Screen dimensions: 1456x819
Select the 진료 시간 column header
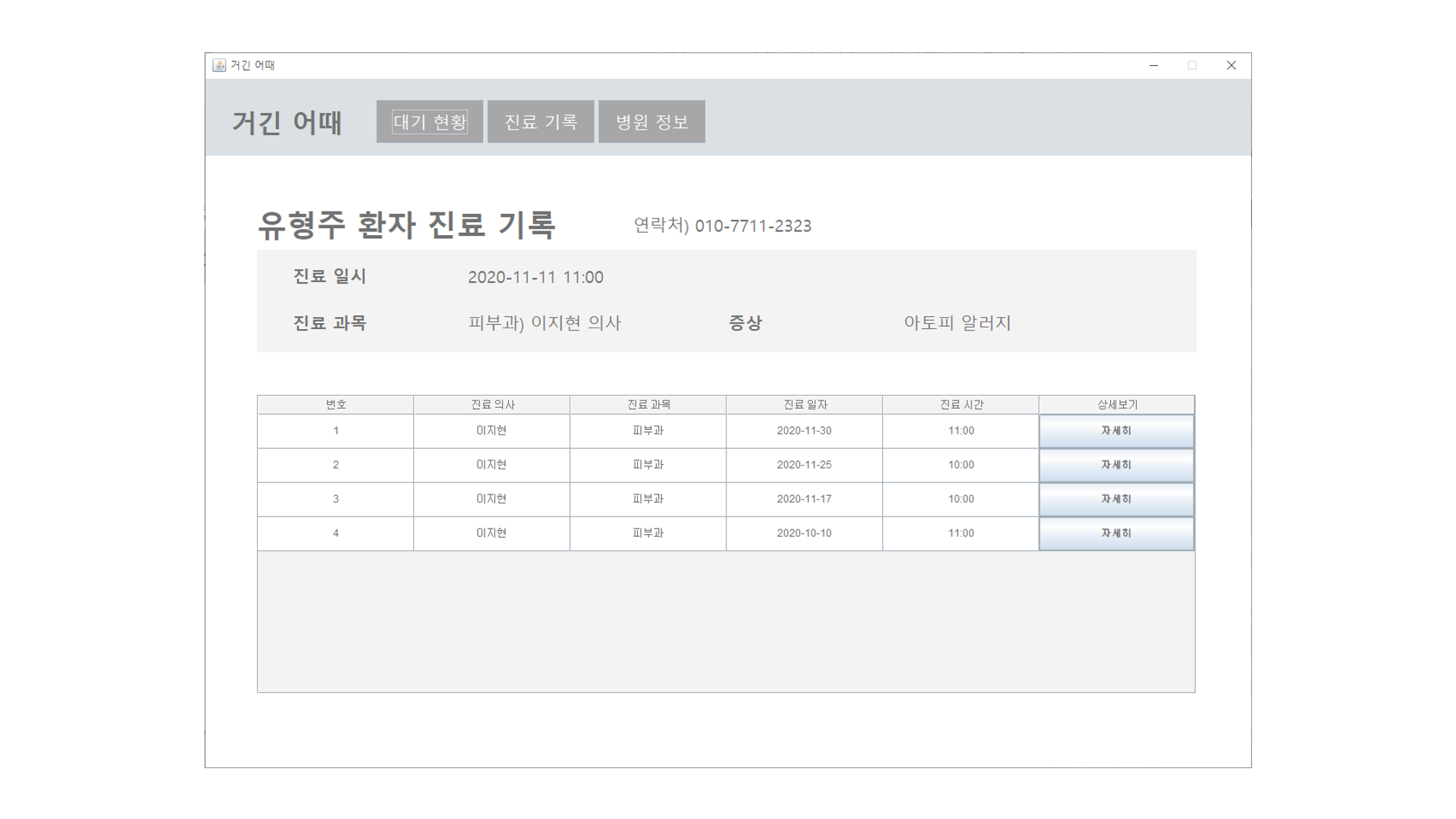[x=961, y=405]
